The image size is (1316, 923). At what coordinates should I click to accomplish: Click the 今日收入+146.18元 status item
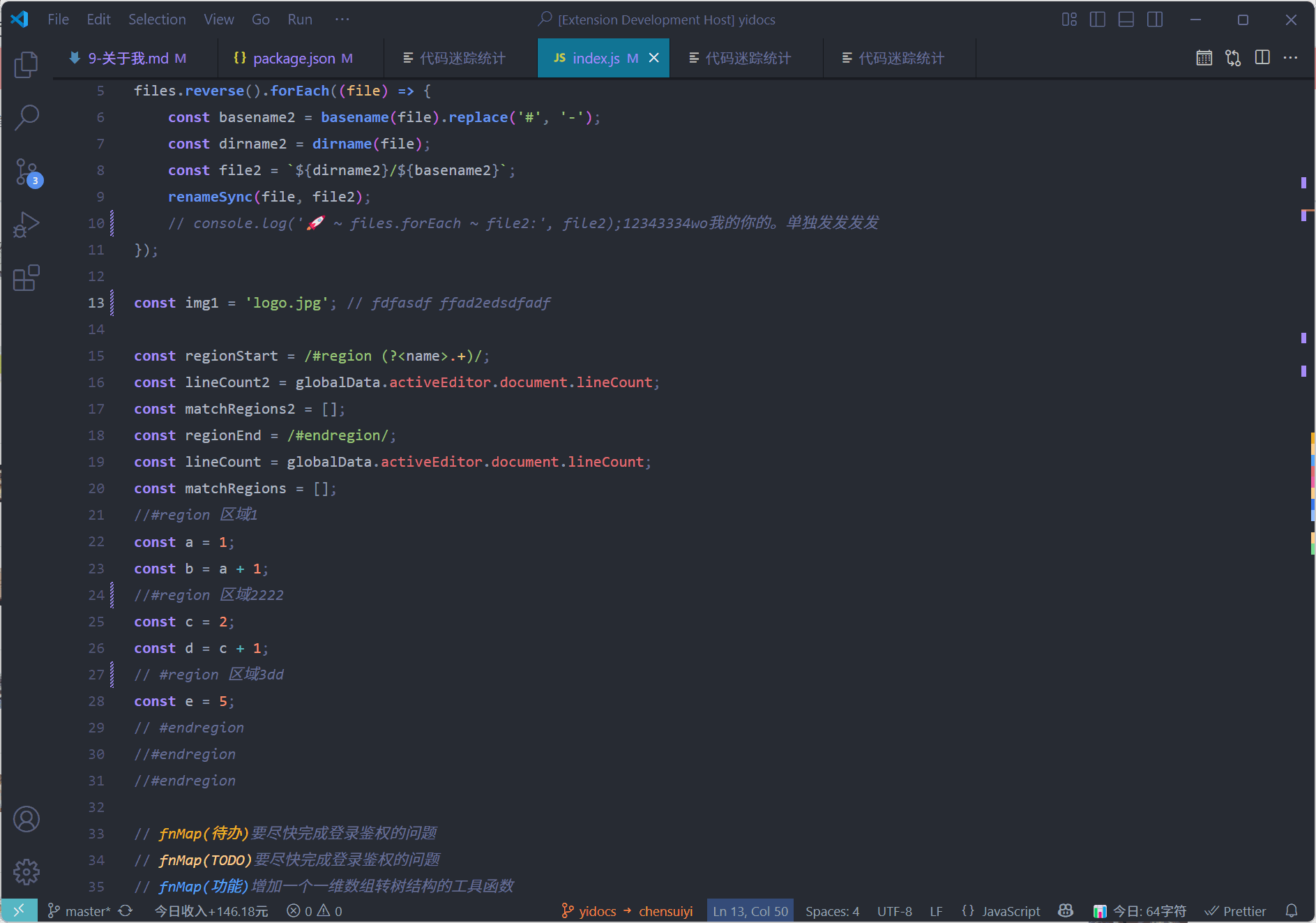click(x=211, y=911)
